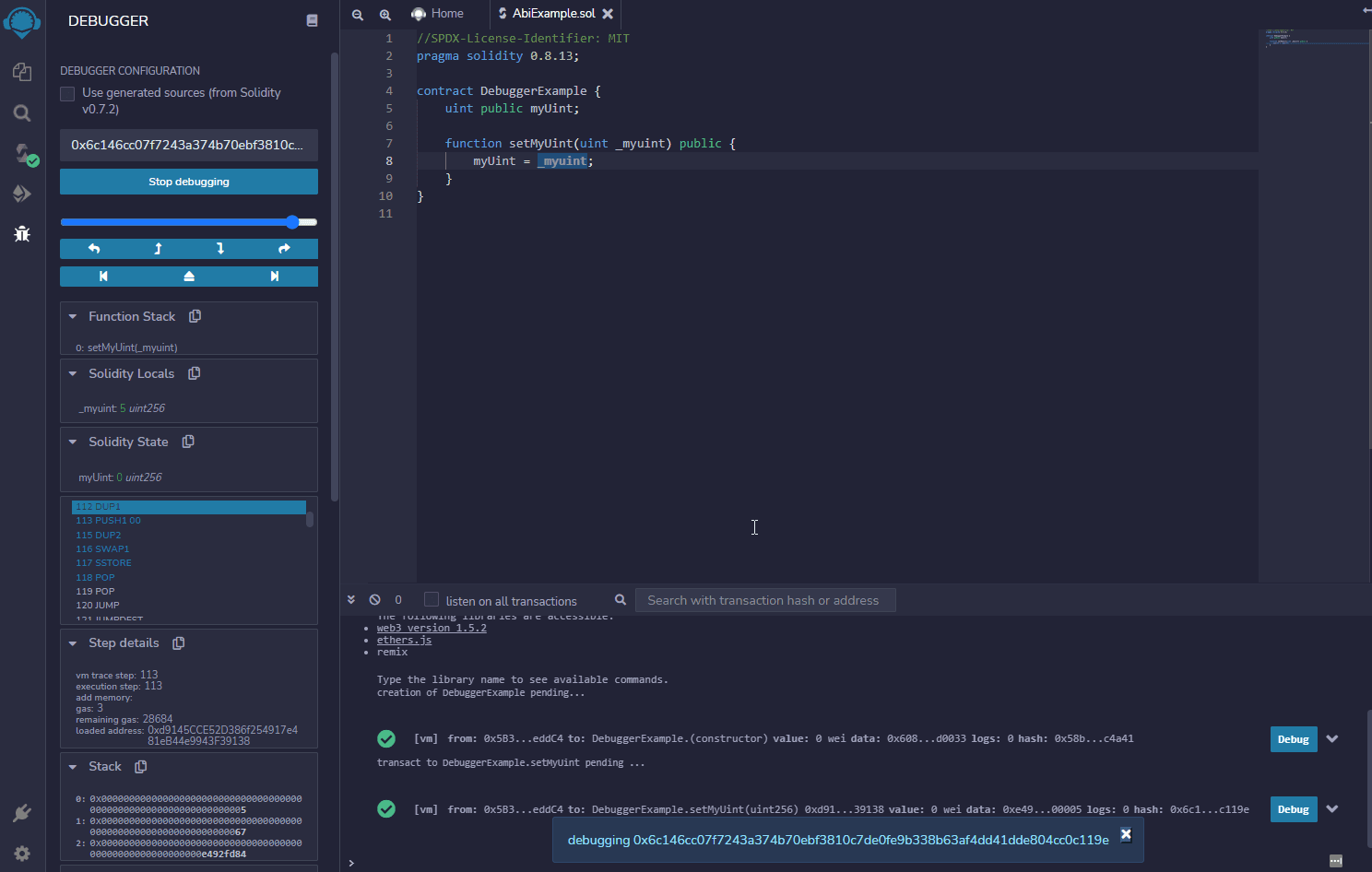Open the Search in files sidebar icon
1372x872 pixels.
tap(22, 112)
